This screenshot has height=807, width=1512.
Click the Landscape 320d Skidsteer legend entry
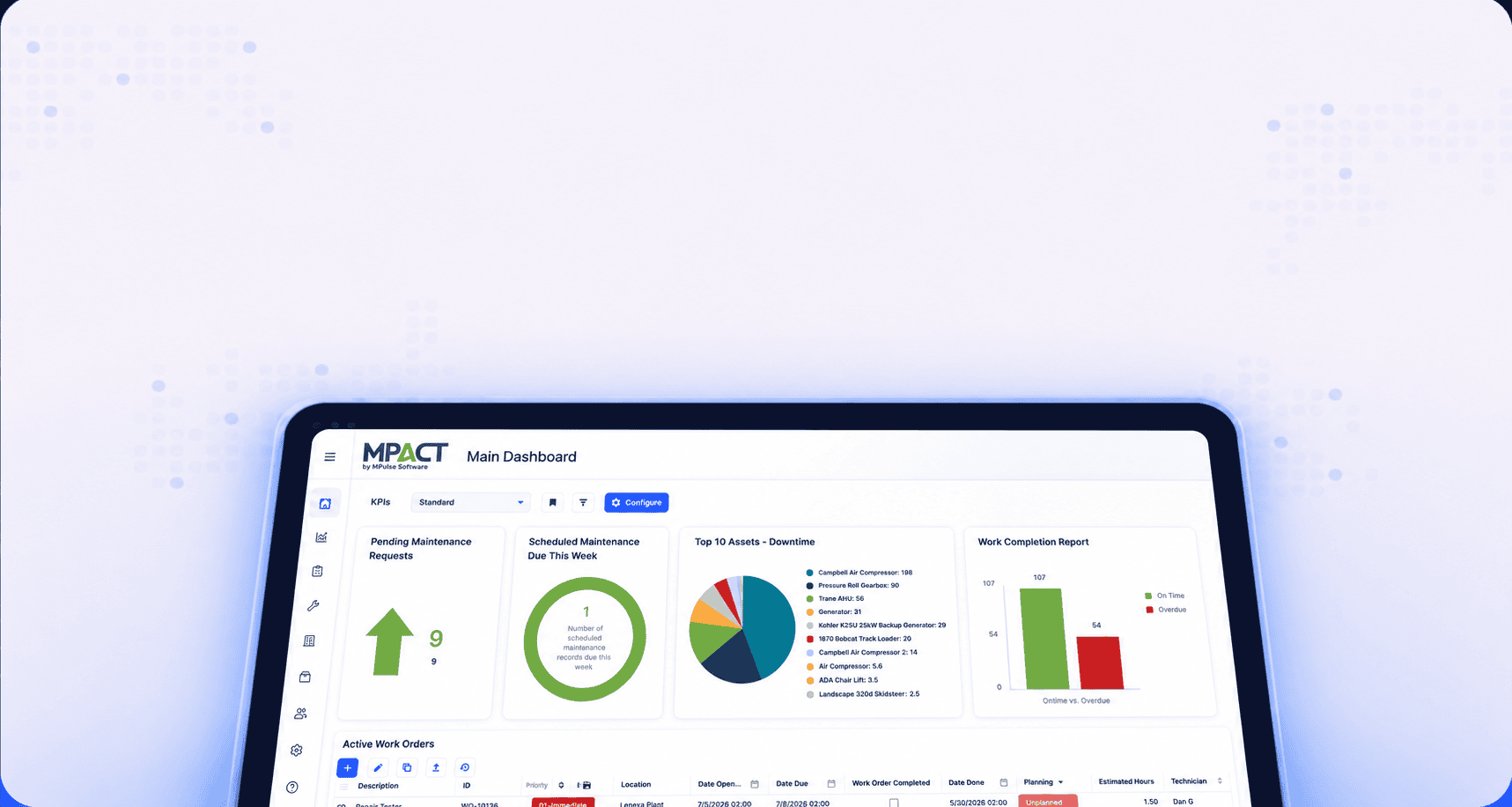863,694
